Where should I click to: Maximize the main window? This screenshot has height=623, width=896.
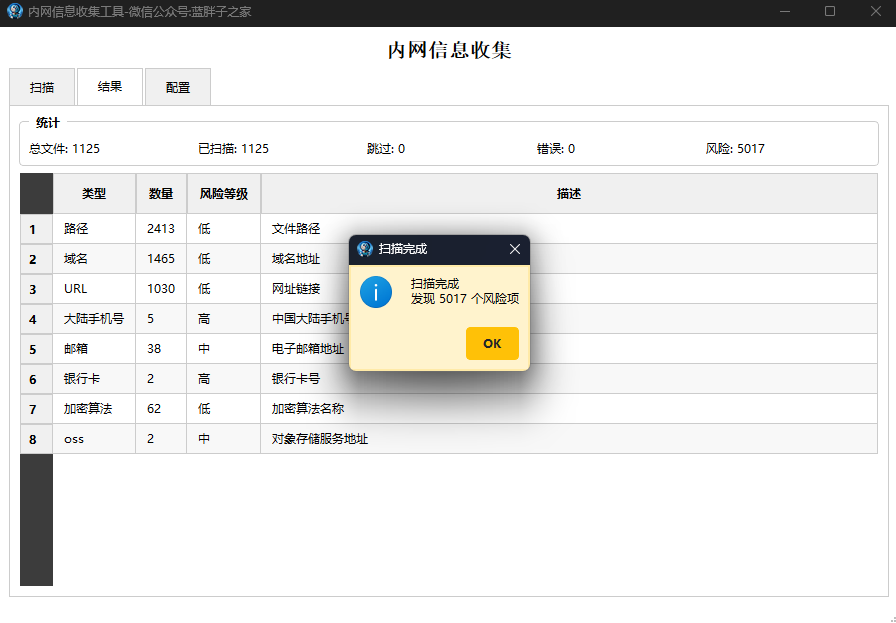pos(830,11)
